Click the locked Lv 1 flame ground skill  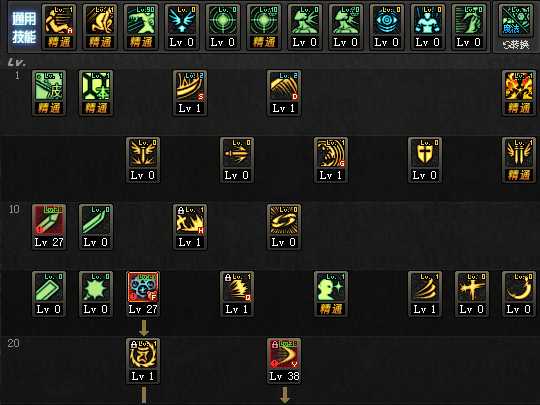tap(190, 227)
